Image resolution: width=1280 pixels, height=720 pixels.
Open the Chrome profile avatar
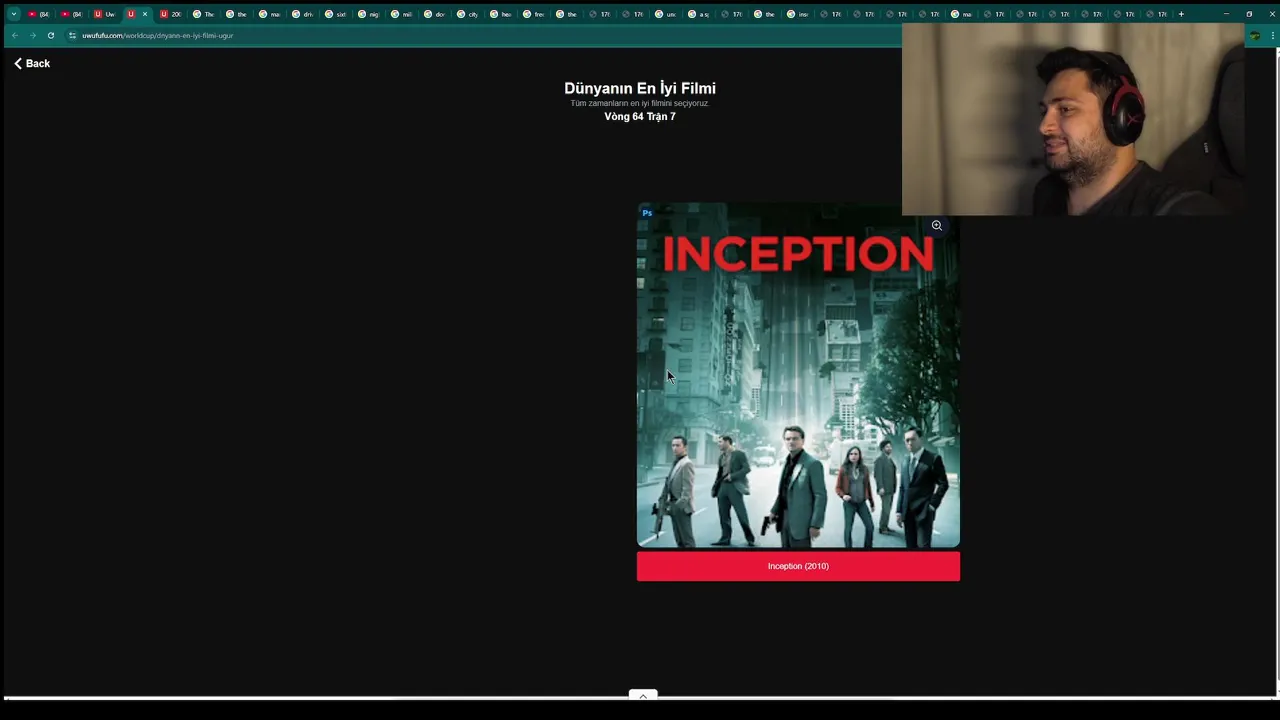1255,35
